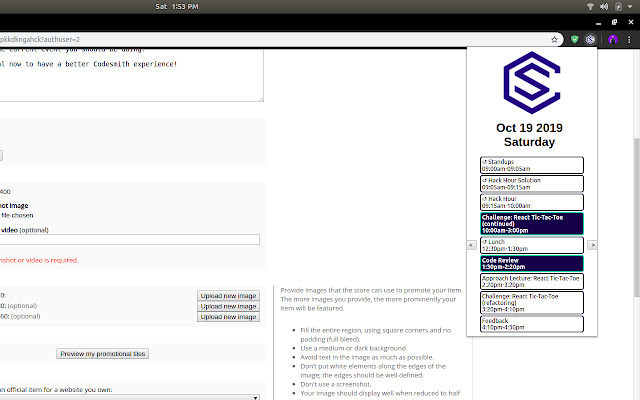Click the Oct 19 2019 date heading
640x400 pixels.
point(529,128)
